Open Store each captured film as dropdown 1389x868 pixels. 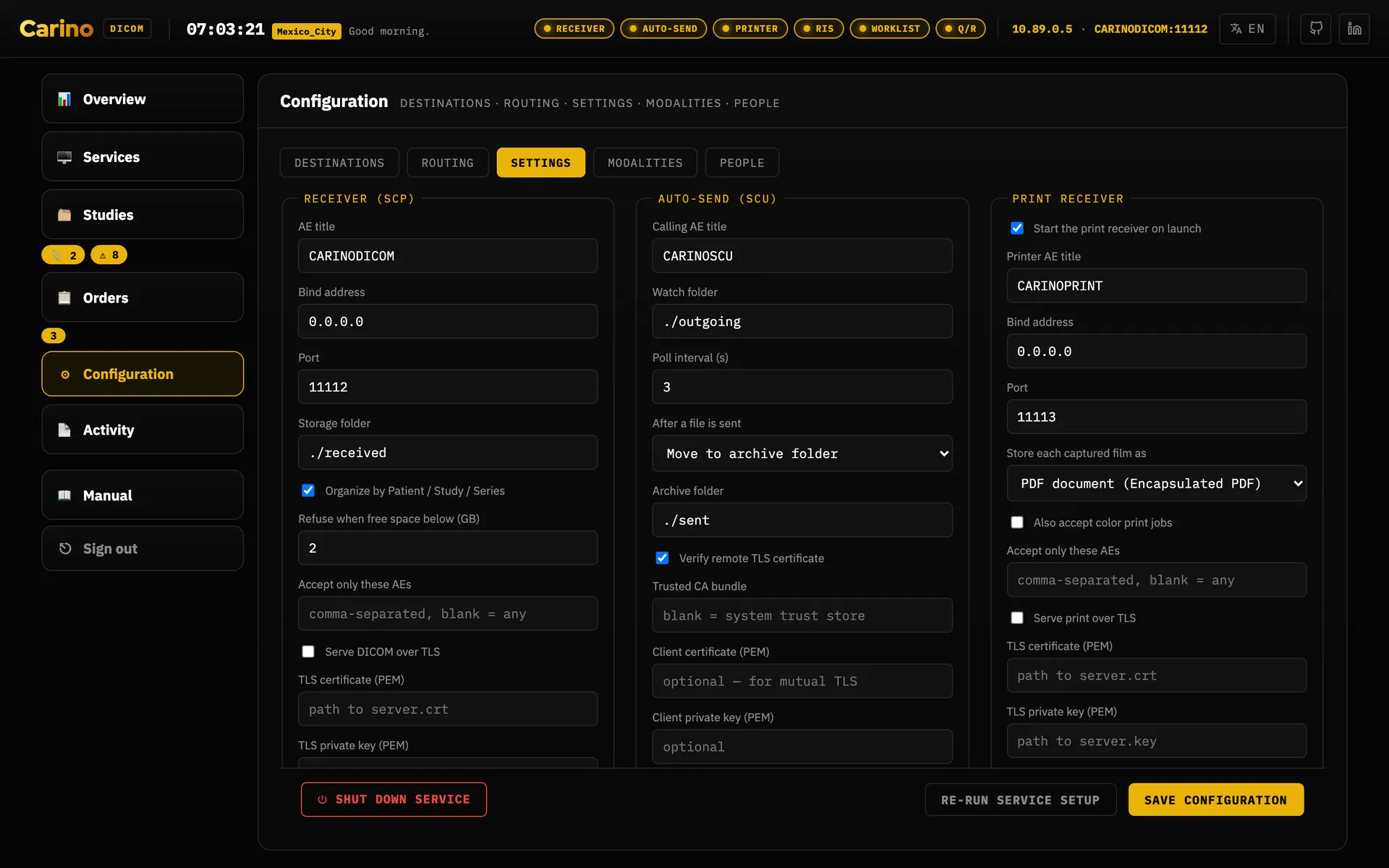pyautogui.click(x=1156, y=483)
